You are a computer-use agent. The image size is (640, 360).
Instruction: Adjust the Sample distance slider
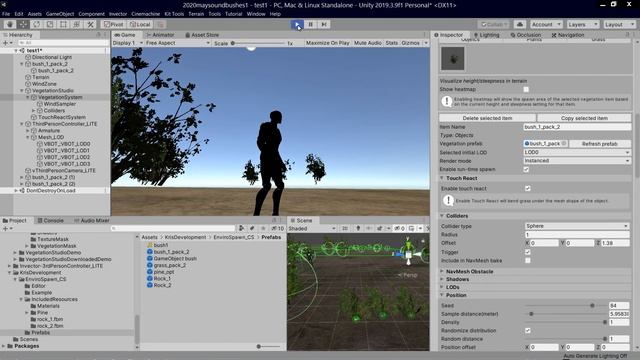565,314
